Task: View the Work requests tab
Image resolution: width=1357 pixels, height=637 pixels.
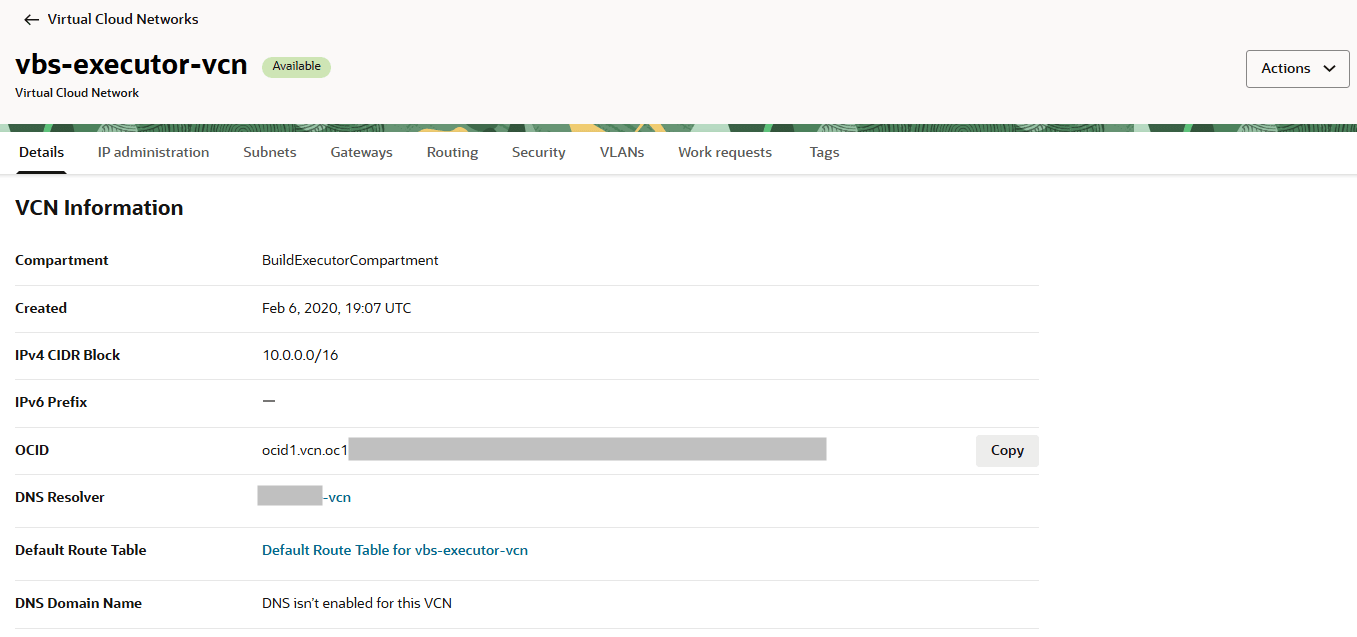Action: [x=724, y=152]
